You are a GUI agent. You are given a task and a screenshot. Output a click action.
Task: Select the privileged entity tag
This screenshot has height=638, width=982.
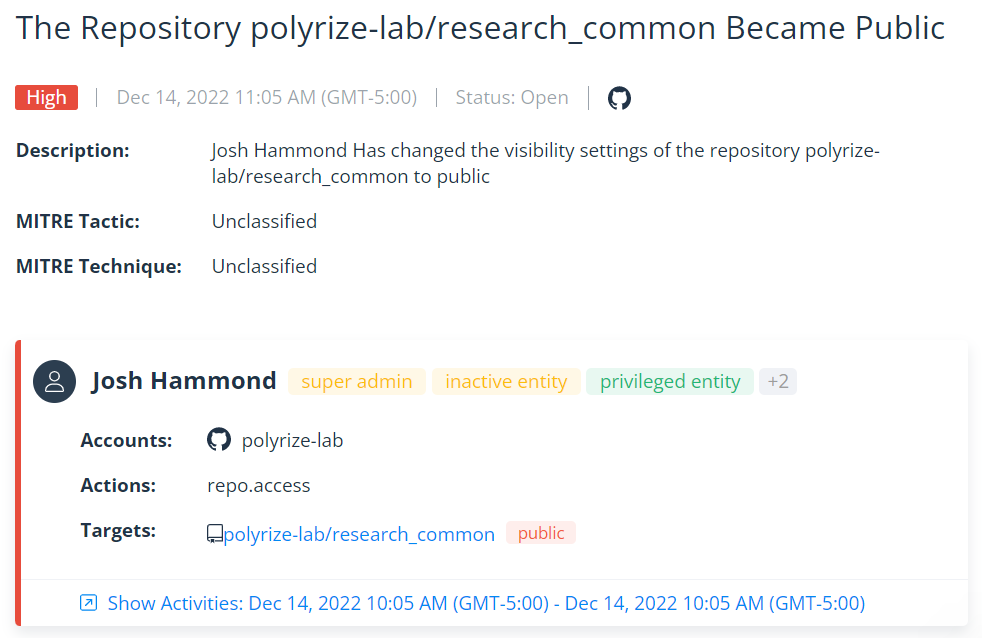pyautogui.click(x=670, y=381)
